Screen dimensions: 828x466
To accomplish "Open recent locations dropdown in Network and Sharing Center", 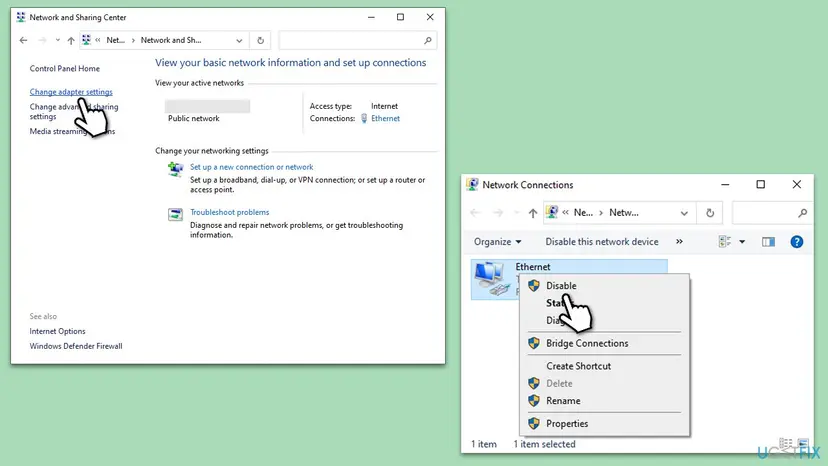I will coord(58,40).
